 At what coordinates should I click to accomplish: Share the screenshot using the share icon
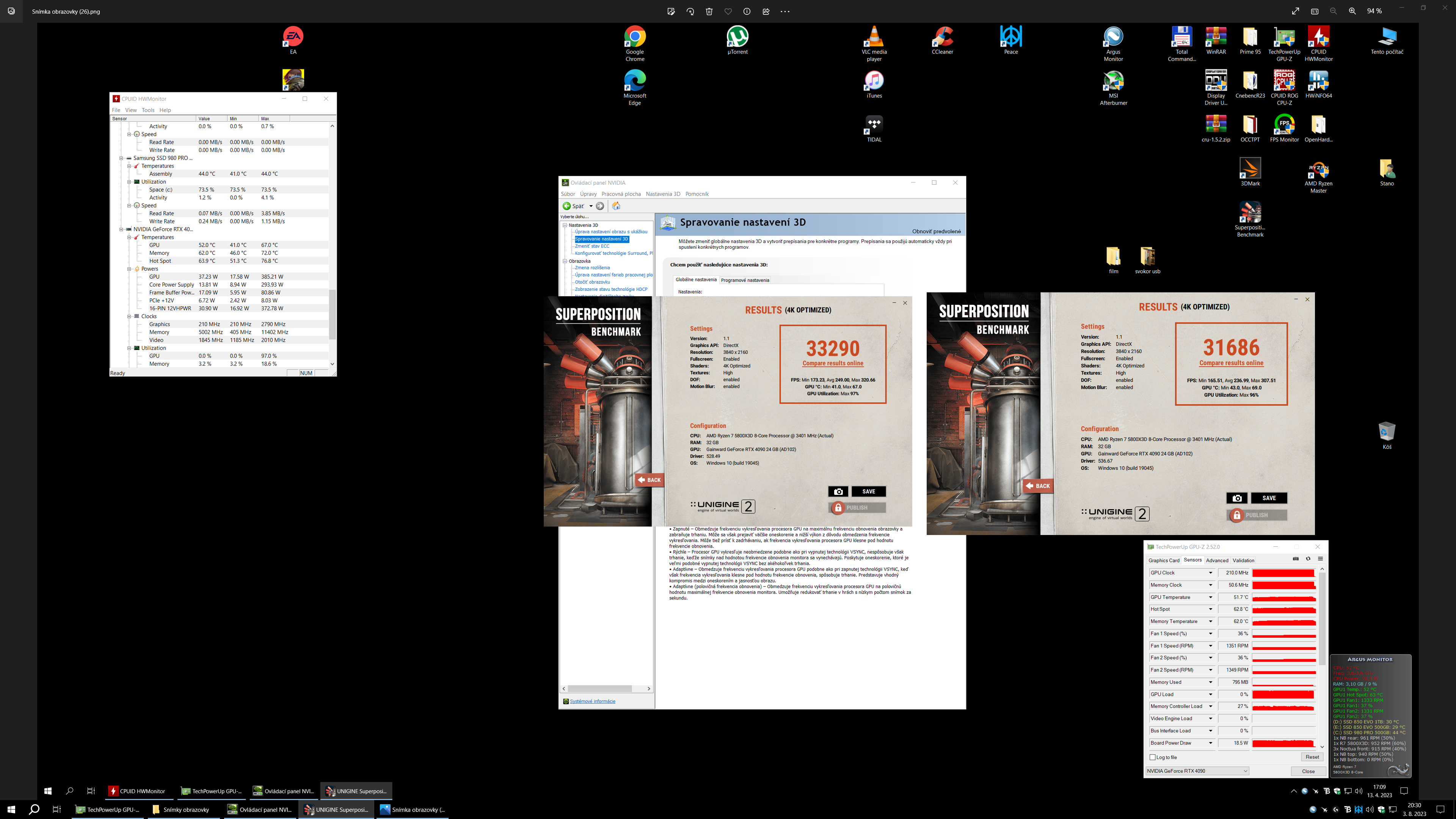point(766,11)
